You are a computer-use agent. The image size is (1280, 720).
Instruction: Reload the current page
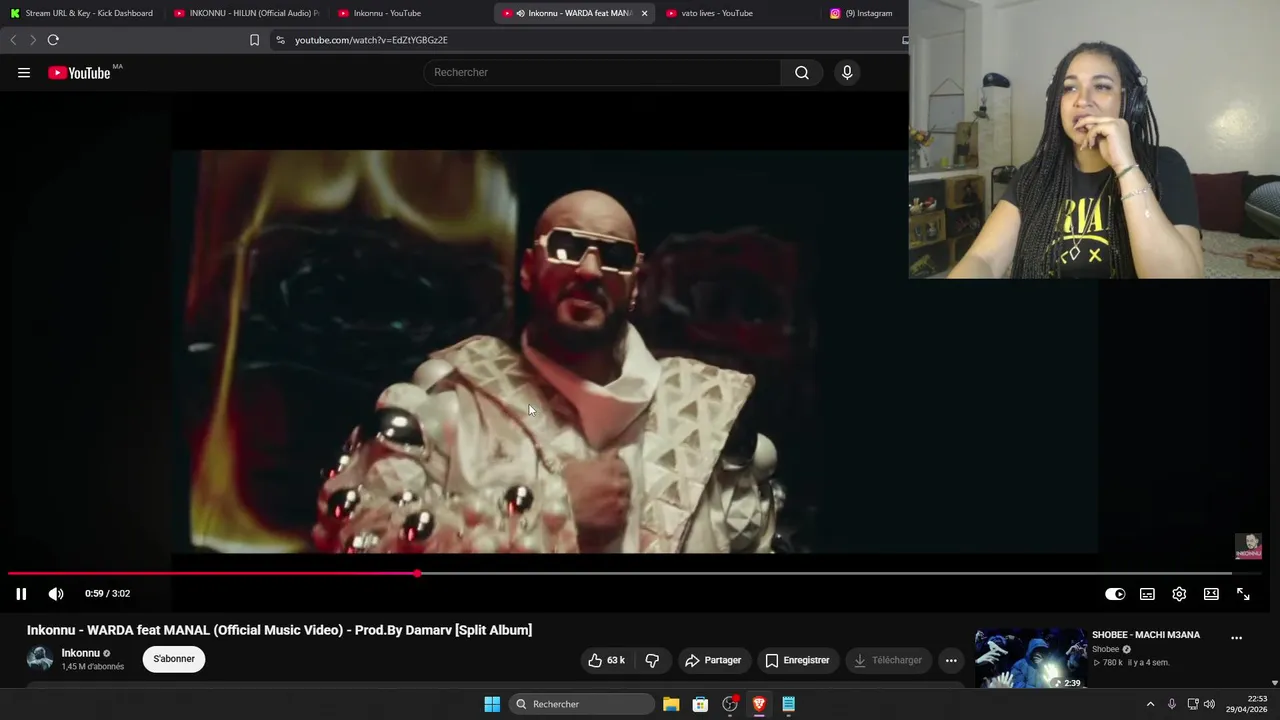(53, 40)
